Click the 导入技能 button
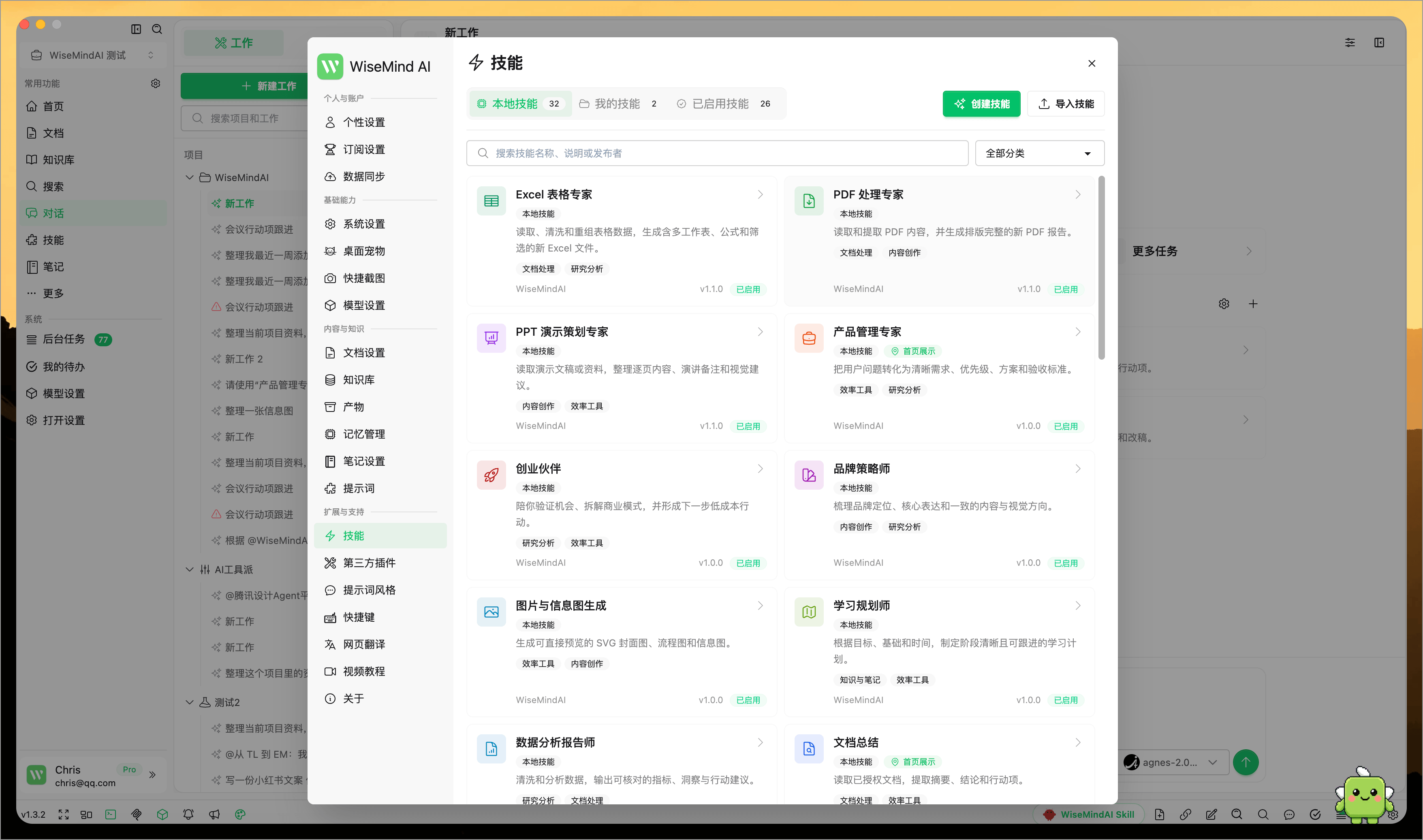This screenshot has height=840, width=1423. [1066, 104]
